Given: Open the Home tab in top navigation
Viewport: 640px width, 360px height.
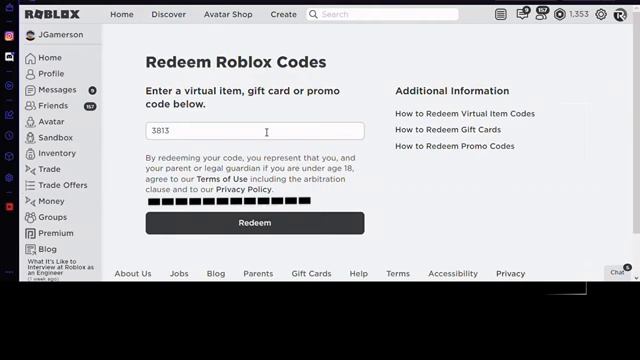Looking at the screenshot, I should [x=122, y=14].
